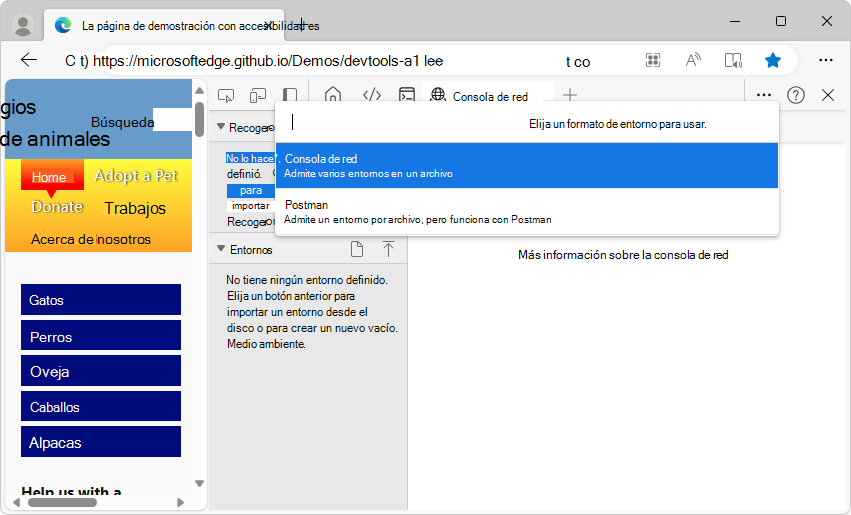Viewport: 851px width, 515px height.
Task: Collapse the Entornos section
Action: point(222,249)
